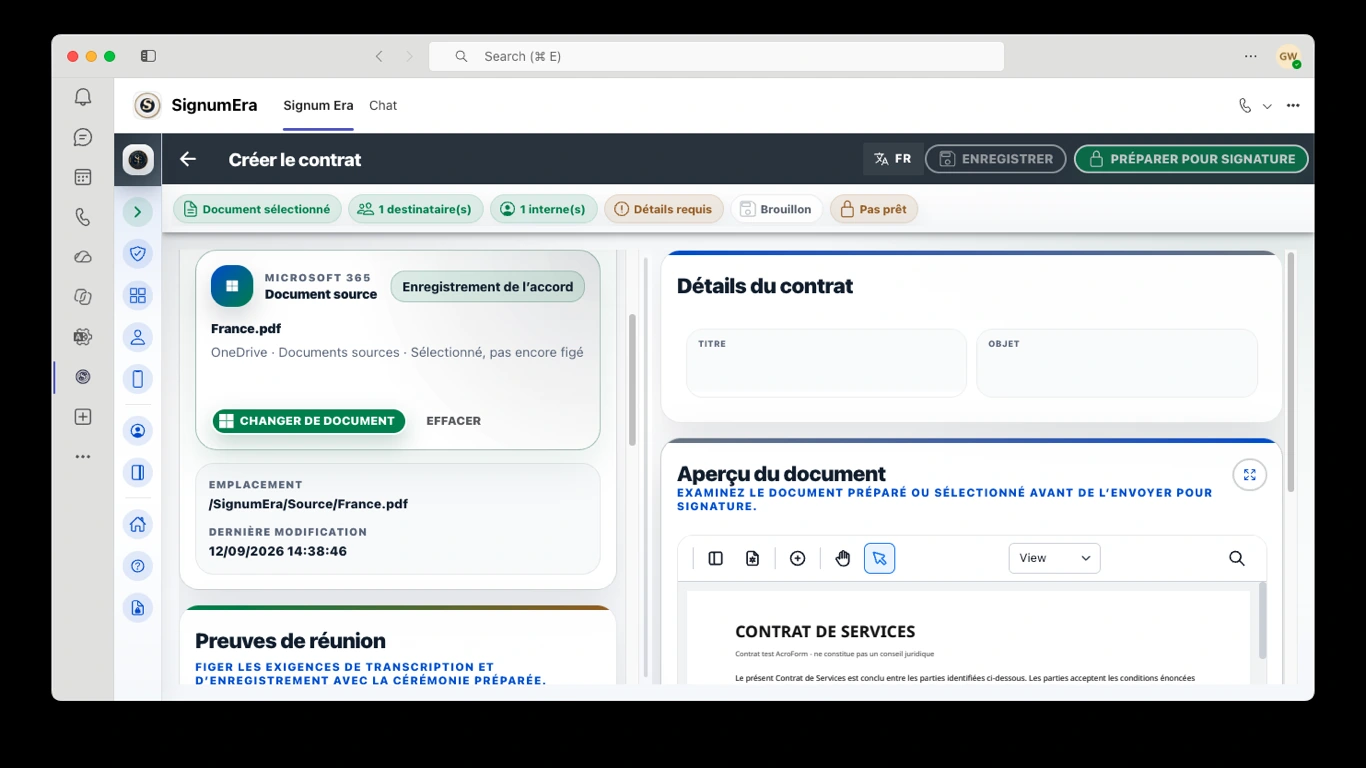Open the View dropdown in the document preview

click(1055, 558)
